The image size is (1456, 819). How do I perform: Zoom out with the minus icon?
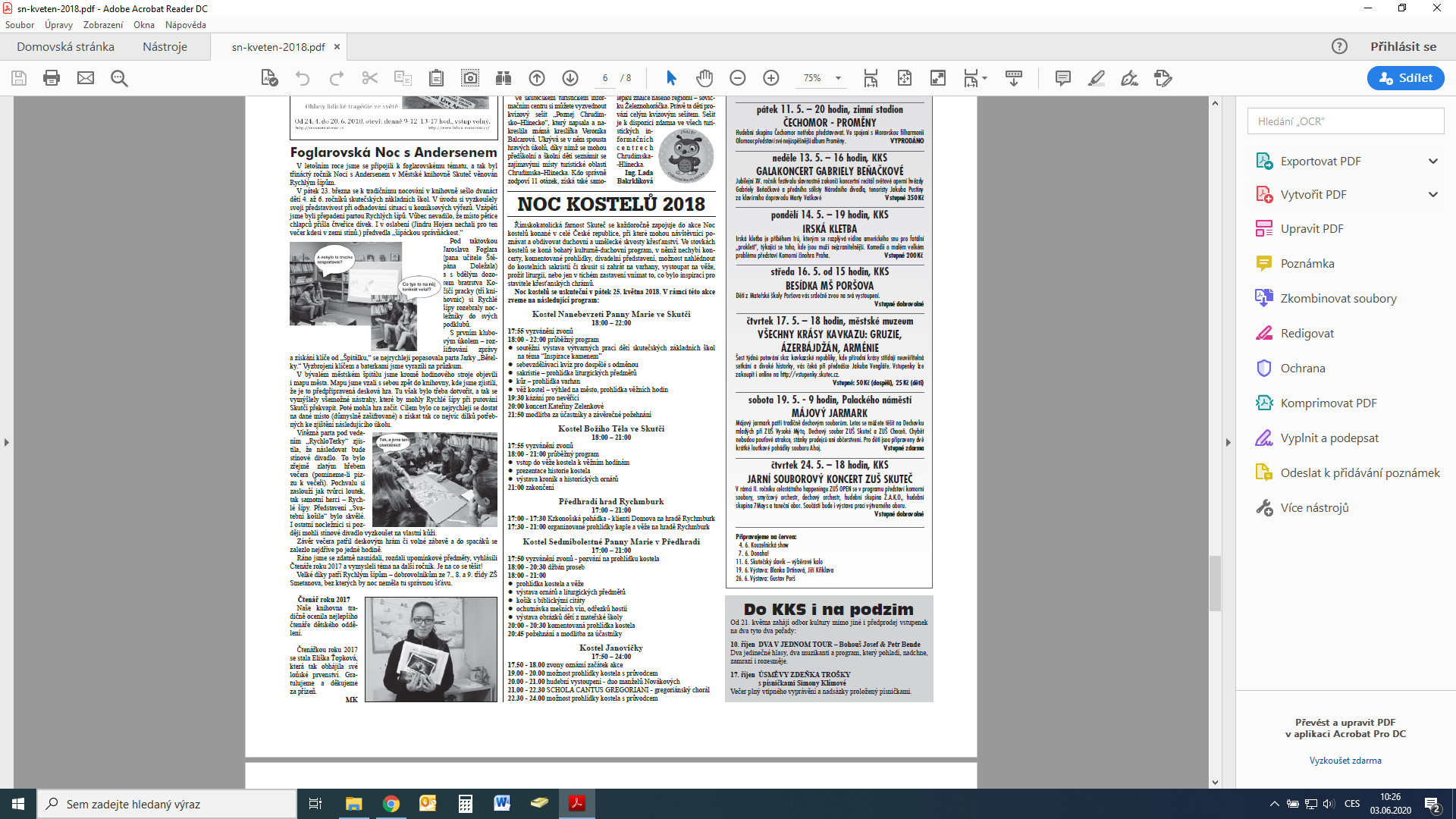coord(738,78)
